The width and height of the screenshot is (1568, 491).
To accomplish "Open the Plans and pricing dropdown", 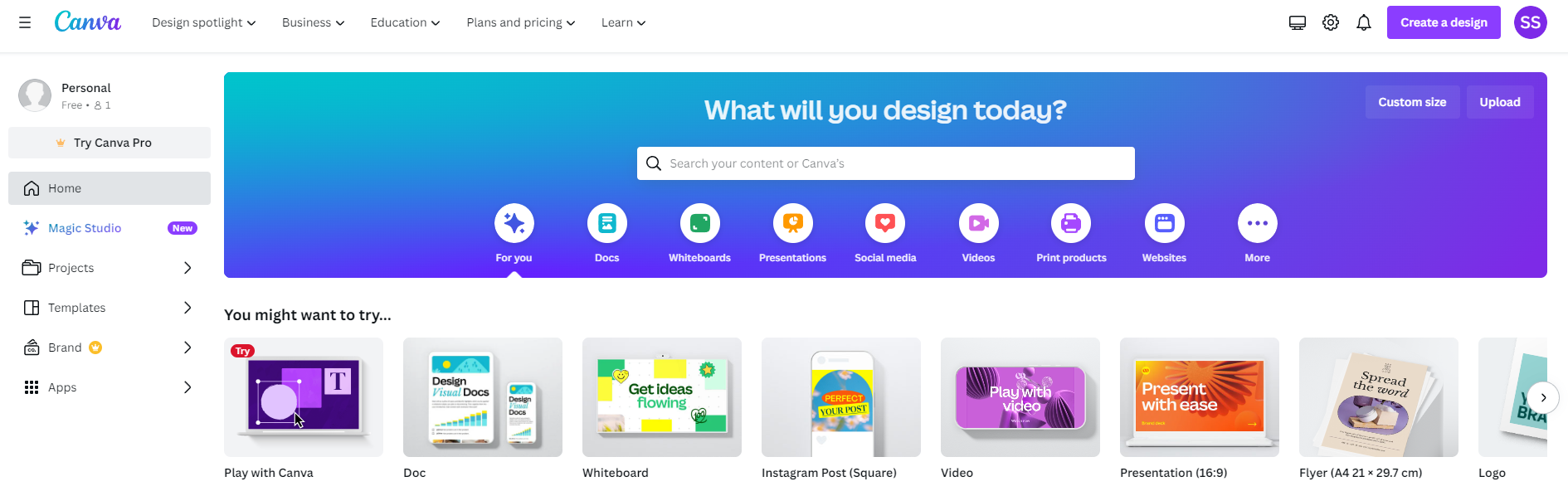I will [520, 22].
